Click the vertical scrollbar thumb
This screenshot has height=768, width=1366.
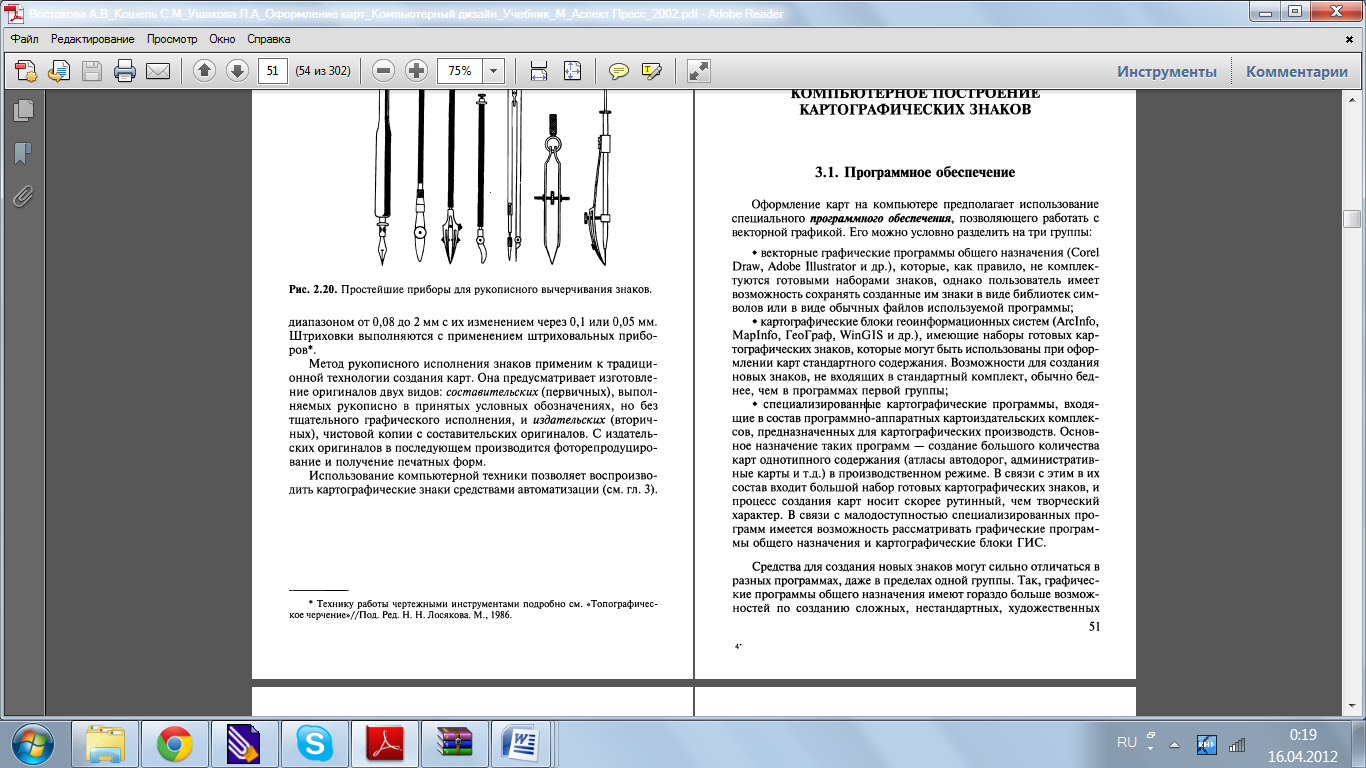click(x=1353, y=219)
